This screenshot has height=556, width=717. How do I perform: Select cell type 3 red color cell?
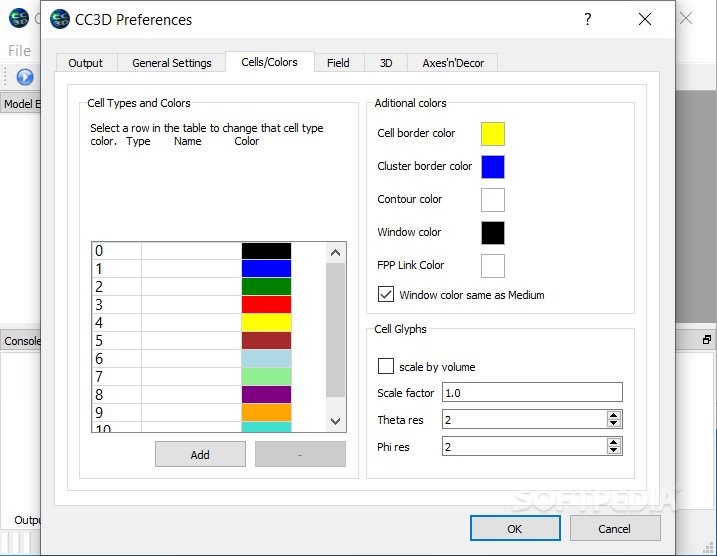click(x=266, y=305)
